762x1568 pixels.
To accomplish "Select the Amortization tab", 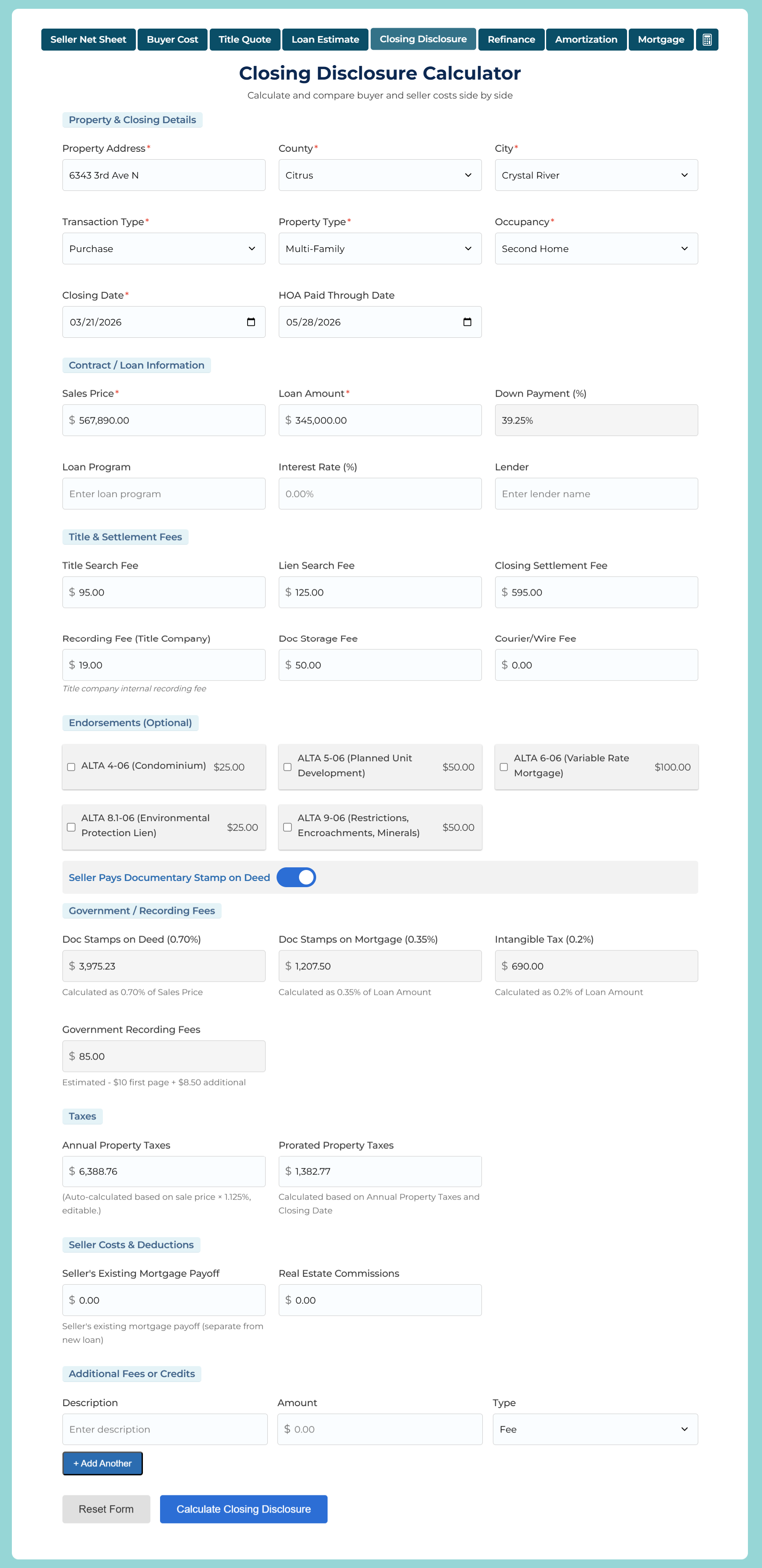I will [586, 39].
